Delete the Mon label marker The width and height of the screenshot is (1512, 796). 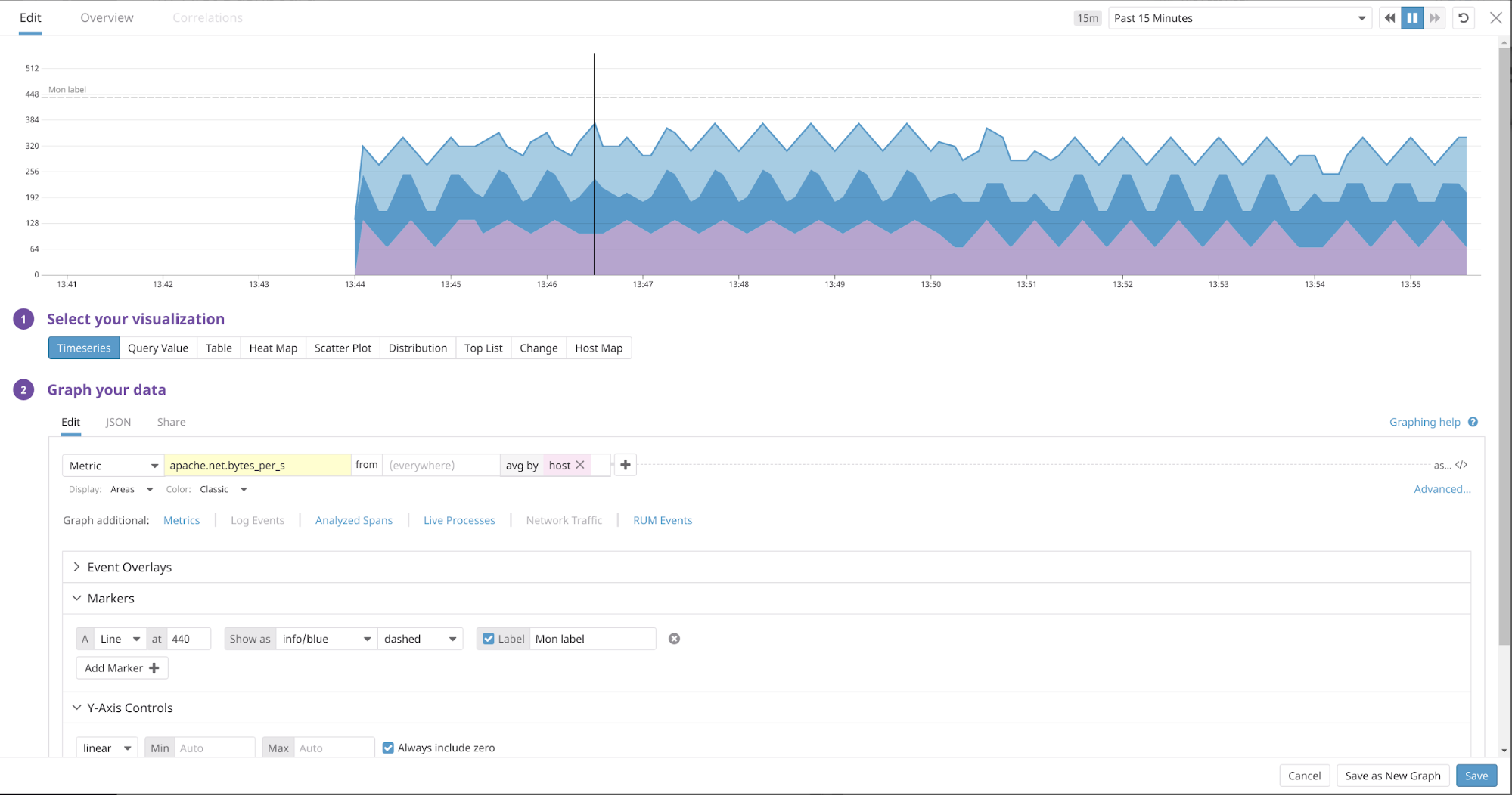point(674,639)
